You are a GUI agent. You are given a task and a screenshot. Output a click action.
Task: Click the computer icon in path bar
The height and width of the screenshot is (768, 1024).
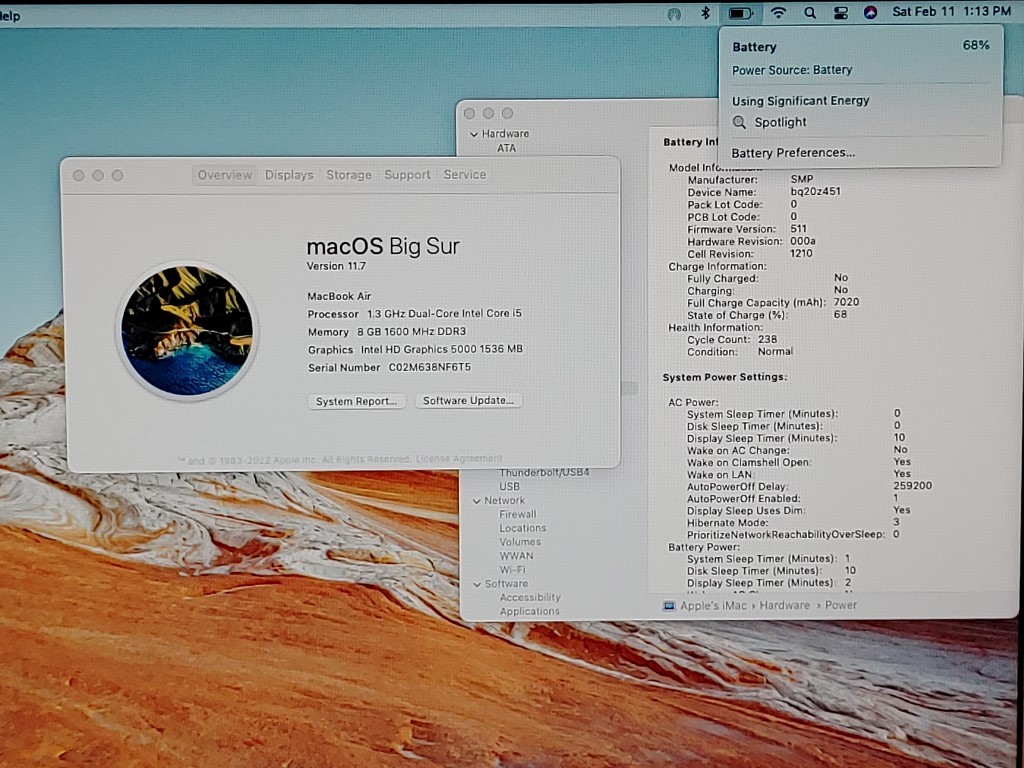pyautogui.click(x=669, y=606)
